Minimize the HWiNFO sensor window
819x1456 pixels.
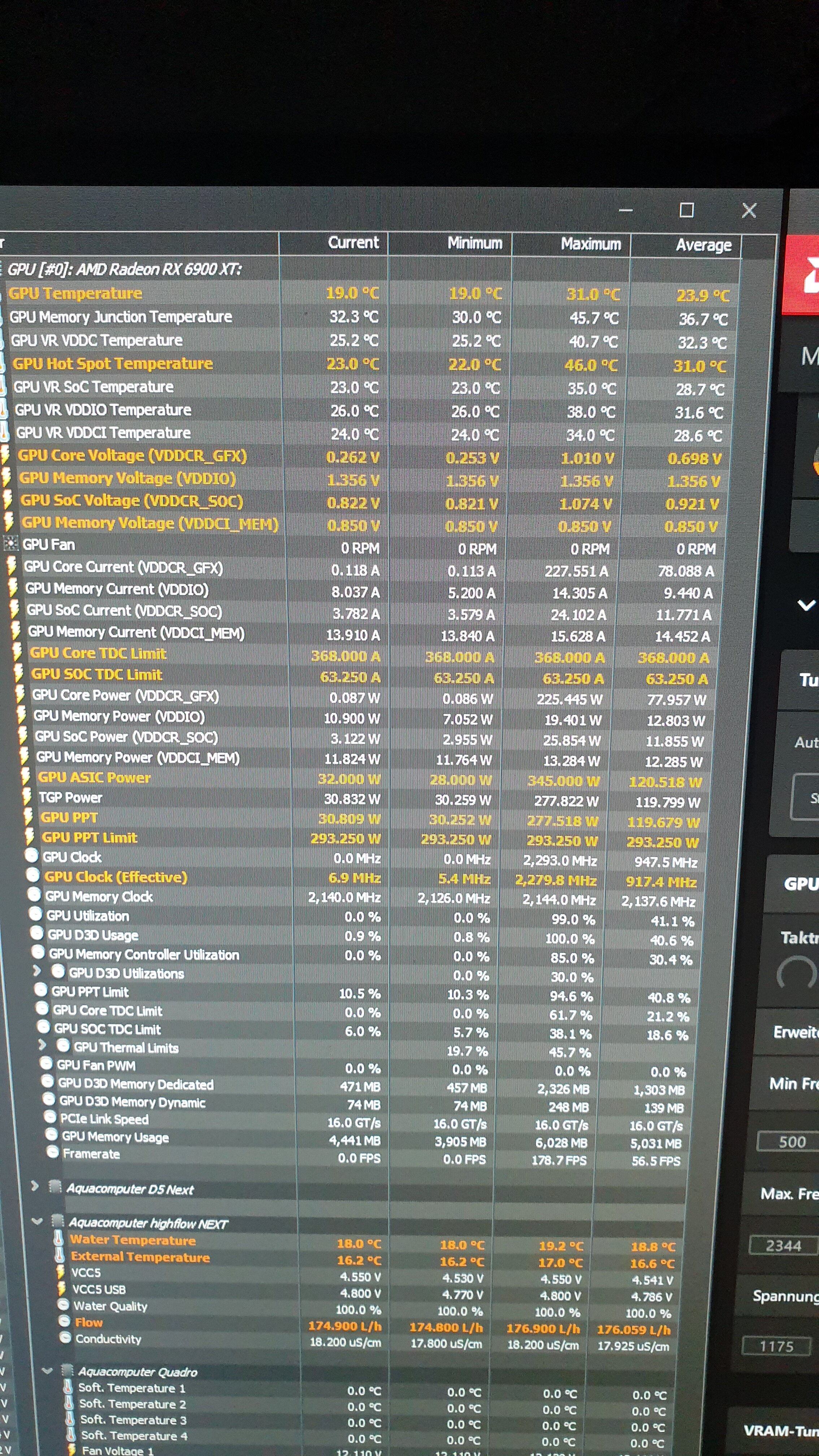click(626, 210)
